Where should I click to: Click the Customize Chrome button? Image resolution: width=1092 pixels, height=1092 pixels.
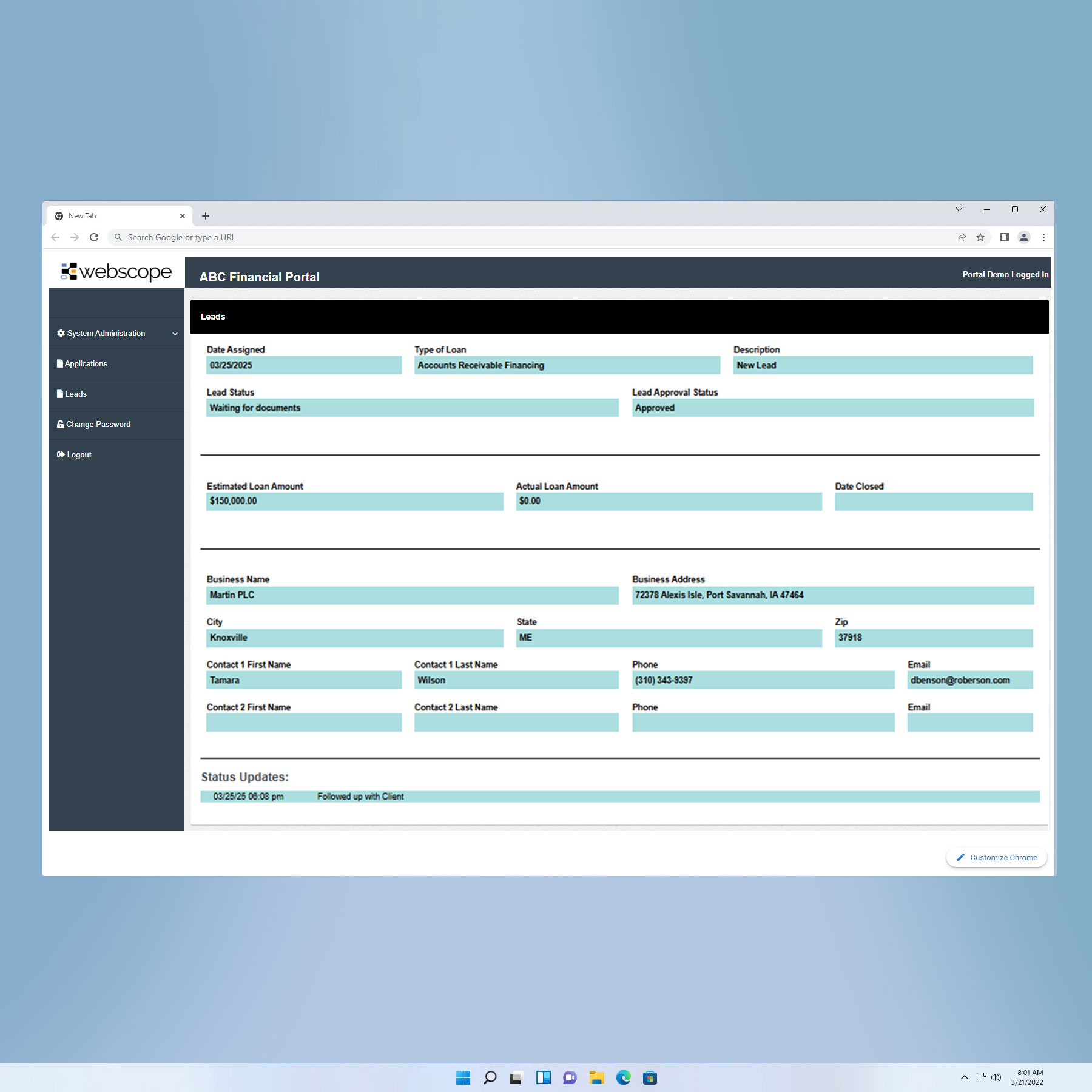click(997, 857)
